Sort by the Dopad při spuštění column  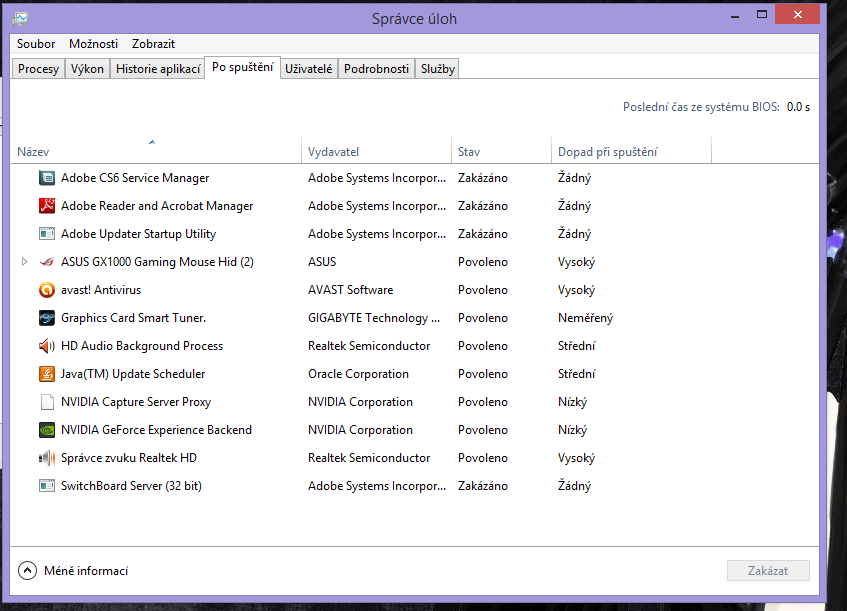[607, 152]
